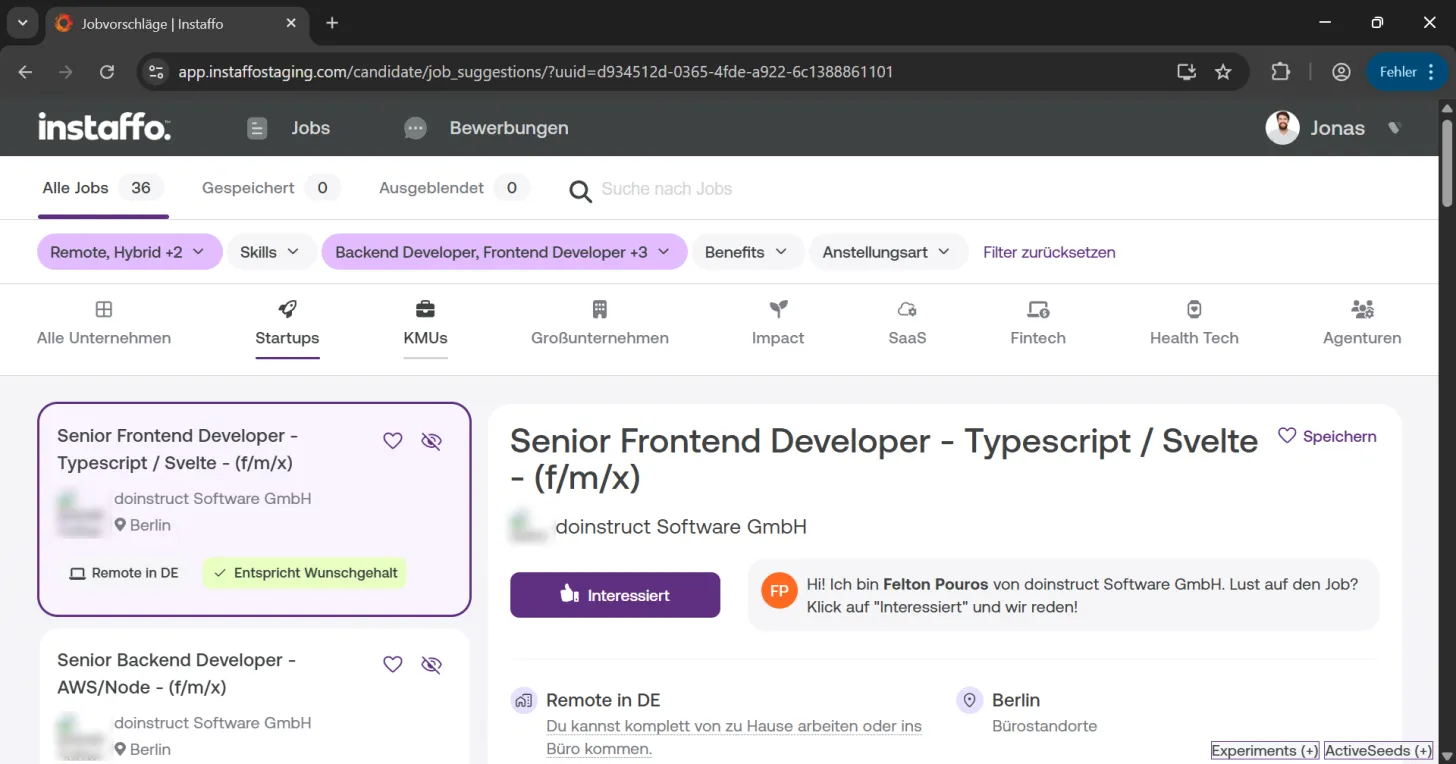Click the Interessiert button
This screenshot has height=764, width=1456.
click(615, 595)
